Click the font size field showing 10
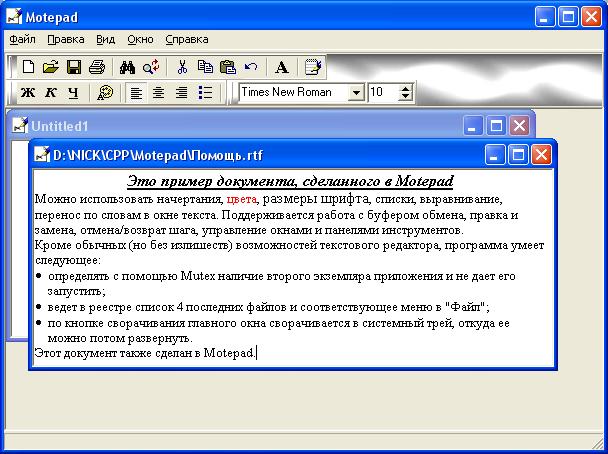 [383, 92]
